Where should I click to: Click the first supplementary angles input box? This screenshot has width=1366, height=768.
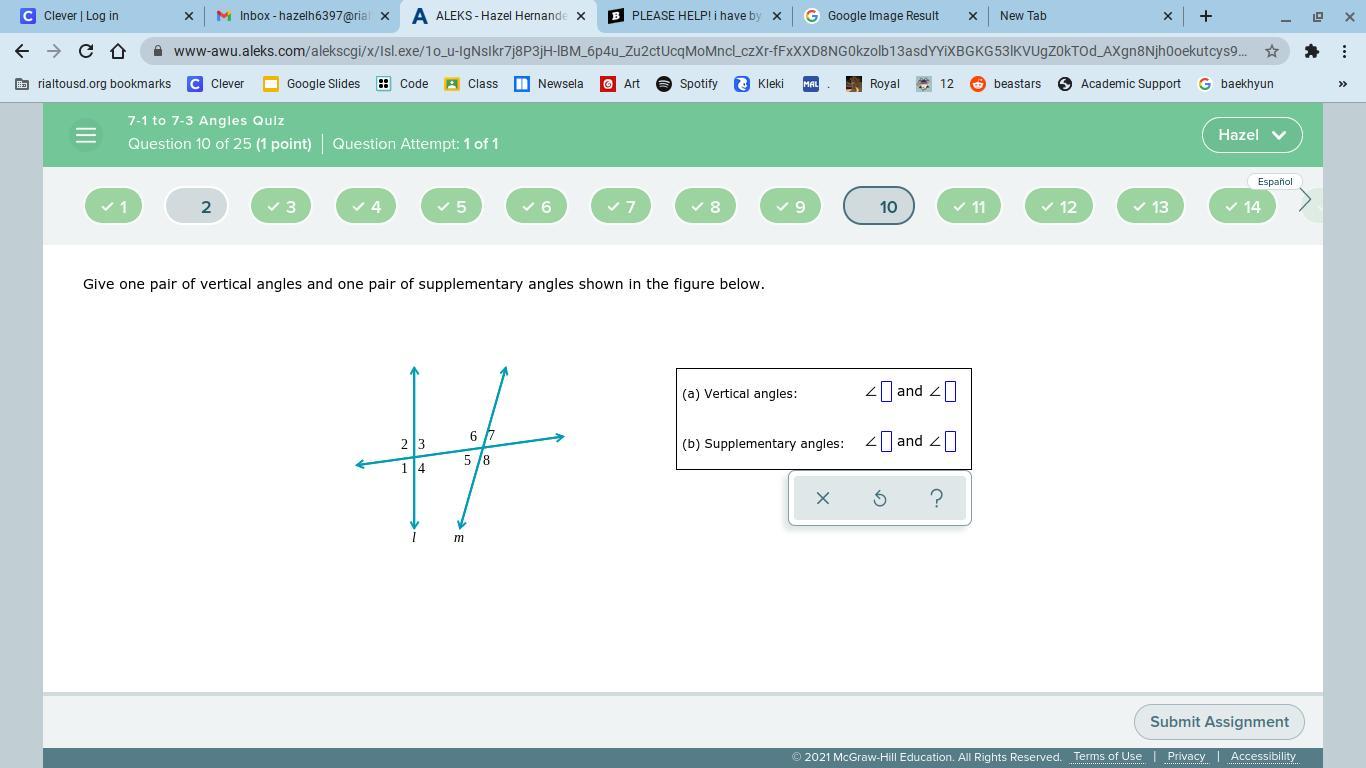pyautogui.click(x=886, y=442)
